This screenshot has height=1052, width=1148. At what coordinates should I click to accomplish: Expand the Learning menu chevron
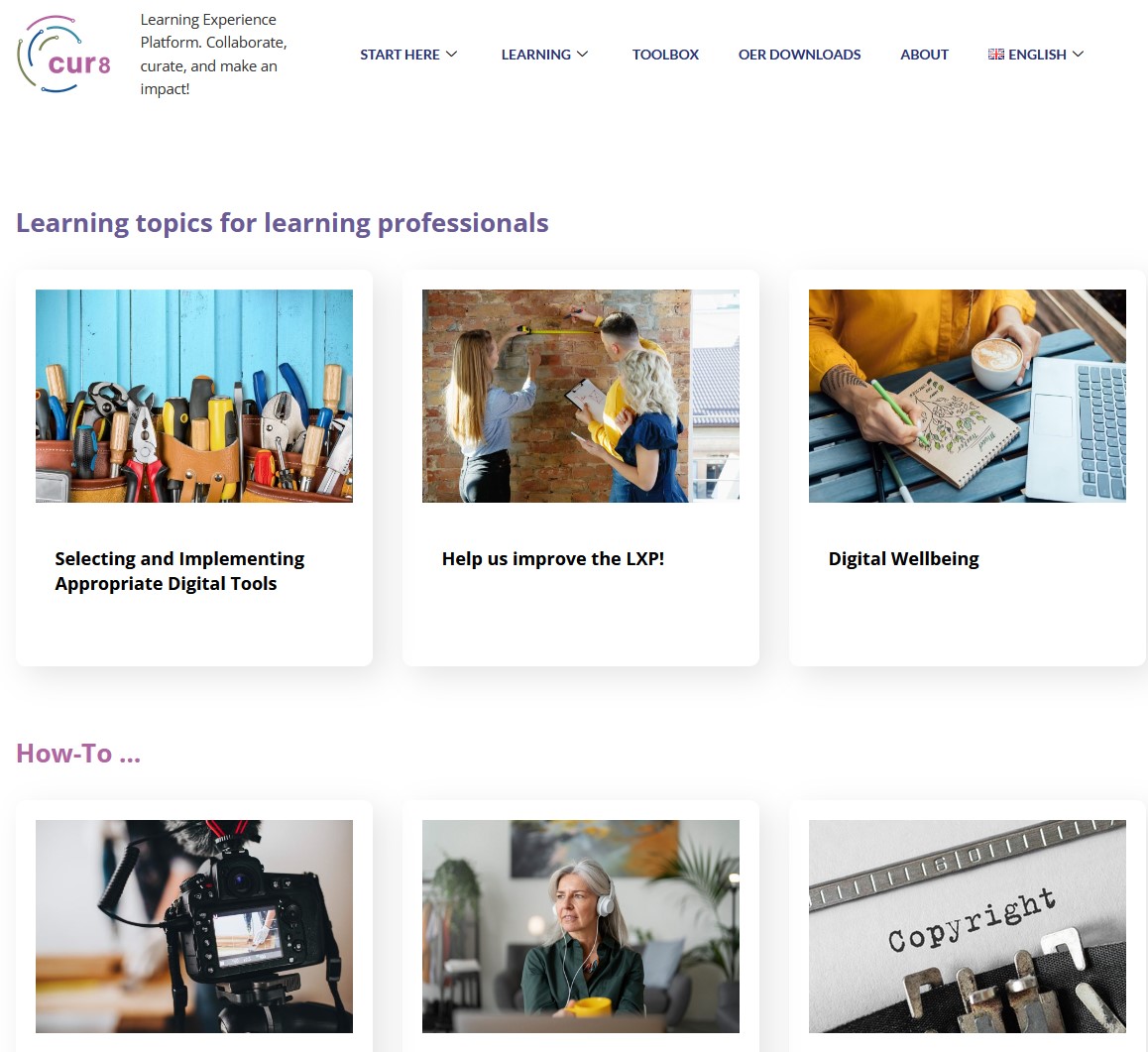pos(583,55)
